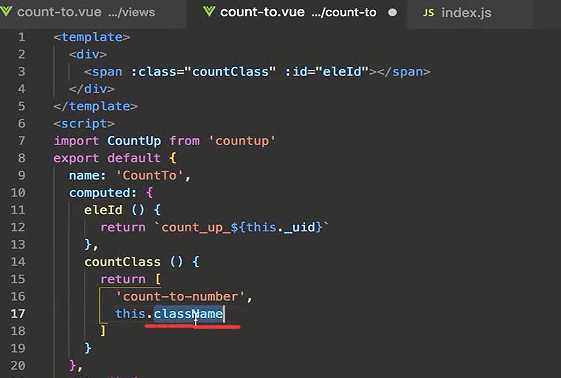
Task: Click closing brace on line 19
Action: 88,348
